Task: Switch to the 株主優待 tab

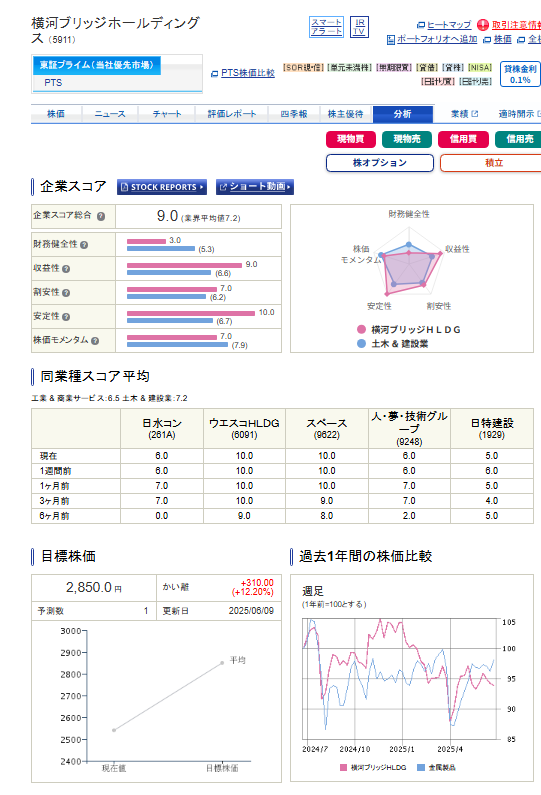Action: tap(346, 114)
